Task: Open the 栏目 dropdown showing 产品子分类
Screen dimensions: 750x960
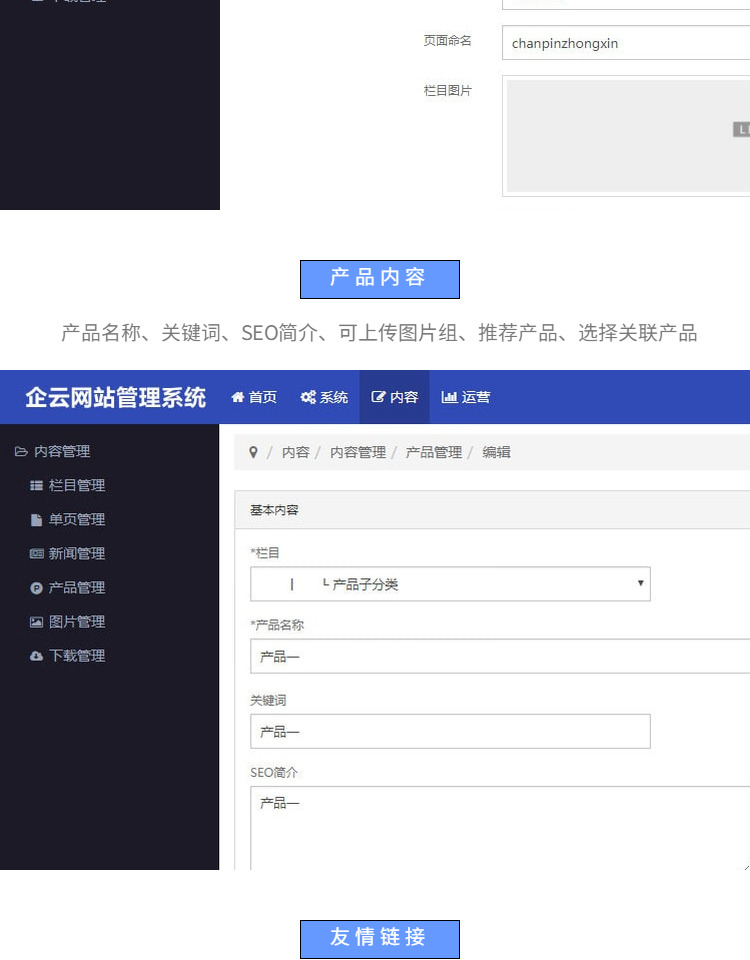Action: click(x=450, y=584)
